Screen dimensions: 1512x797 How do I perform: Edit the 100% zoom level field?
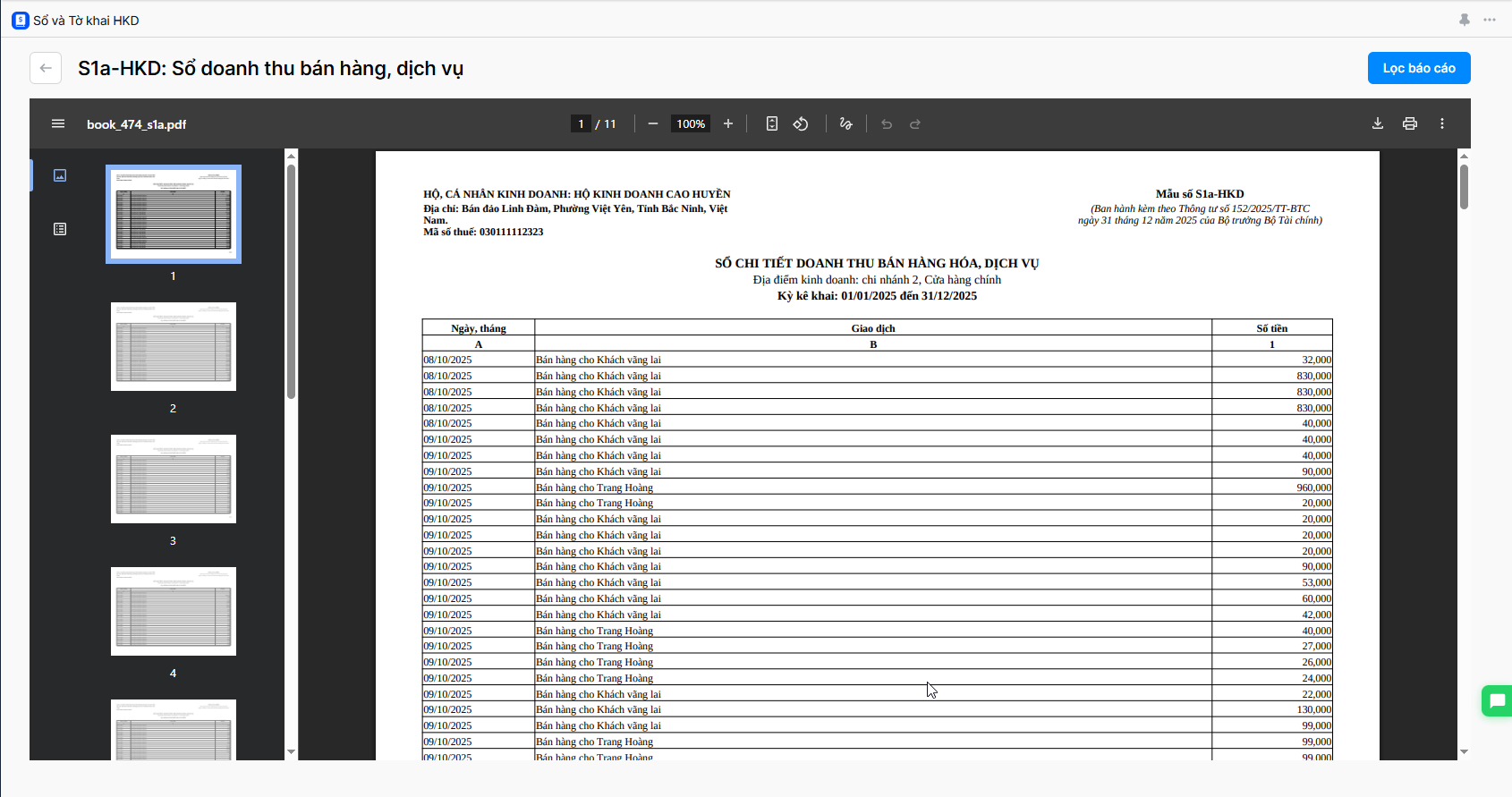[x=691, y=124]
